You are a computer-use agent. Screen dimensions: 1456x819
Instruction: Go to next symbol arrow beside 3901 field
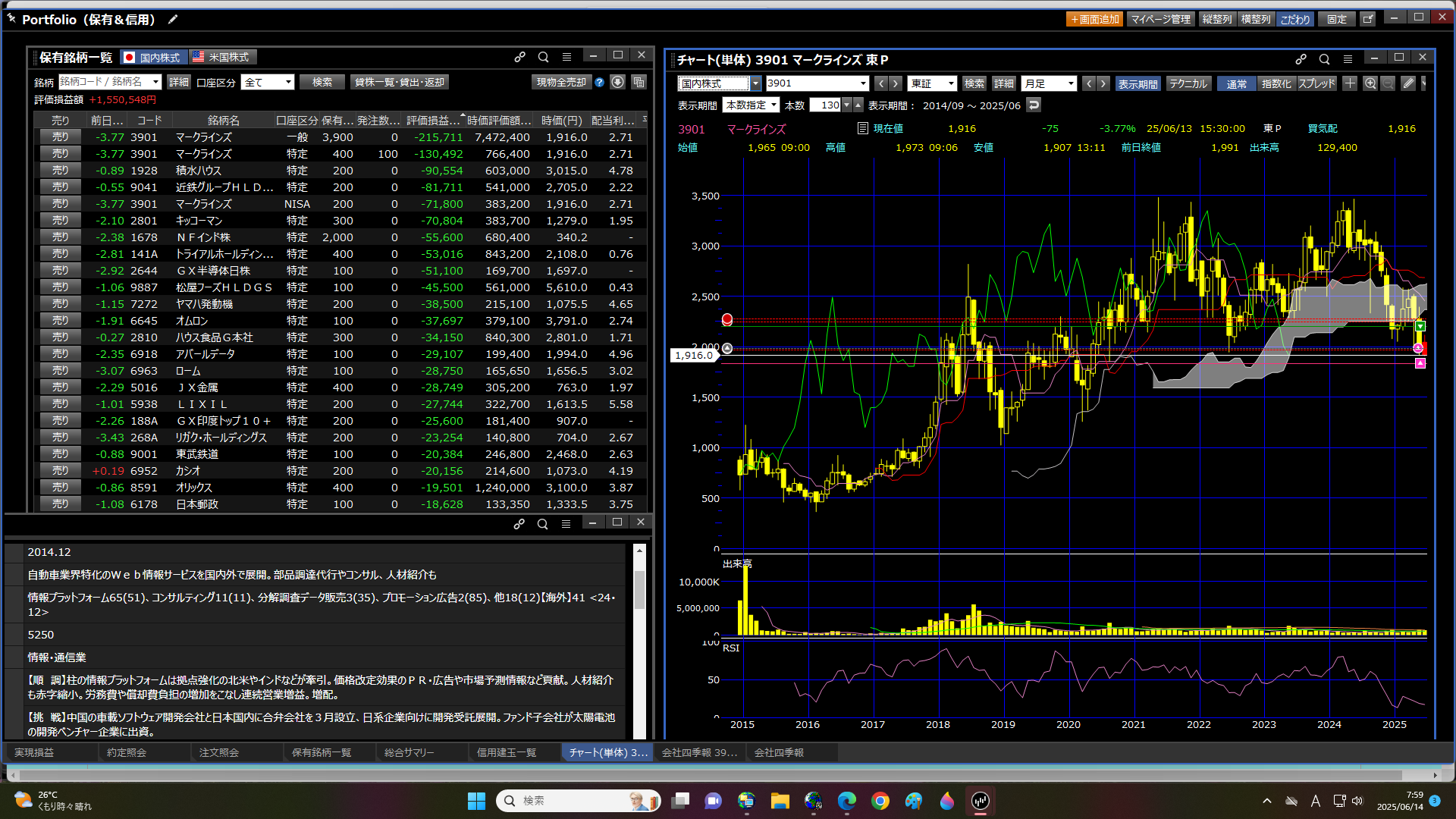pos(896,83)
